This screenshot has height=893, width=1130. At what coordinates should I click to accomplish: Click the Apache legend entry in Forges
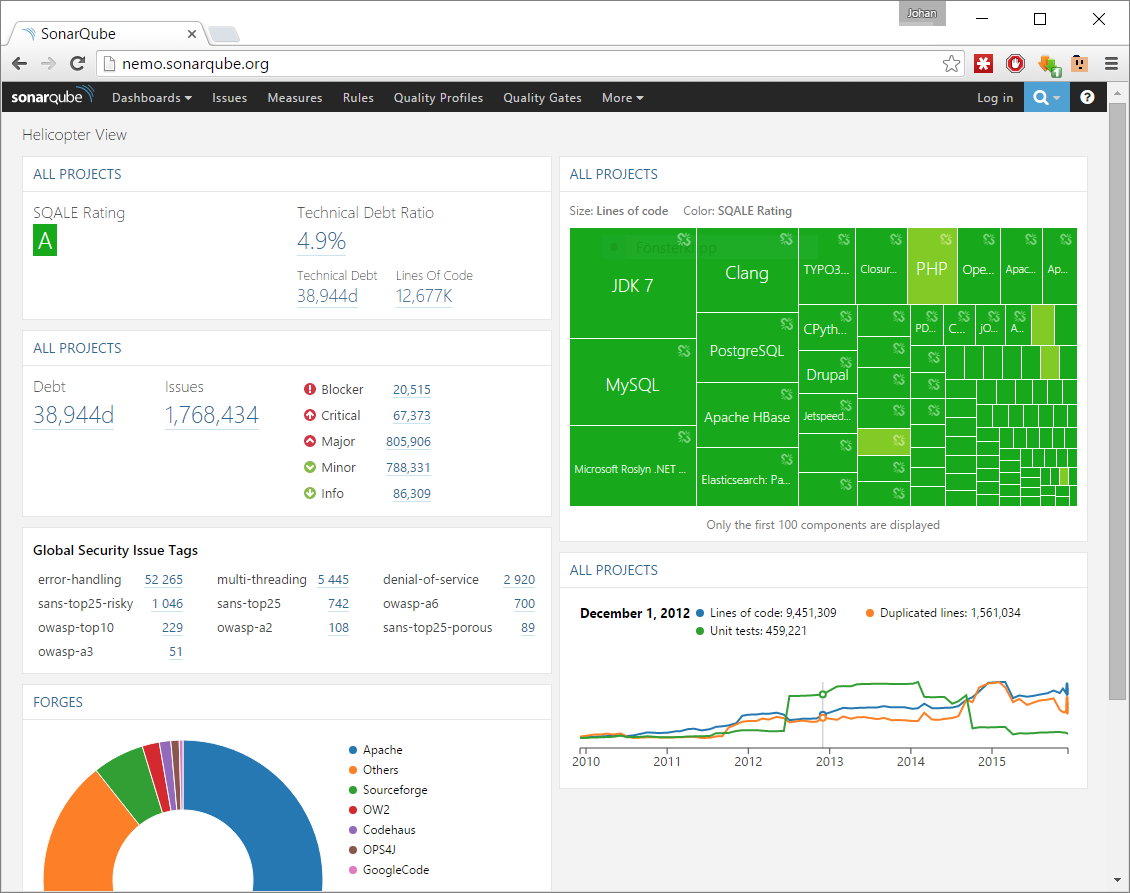pyautogui.click(x=375, y=750)
